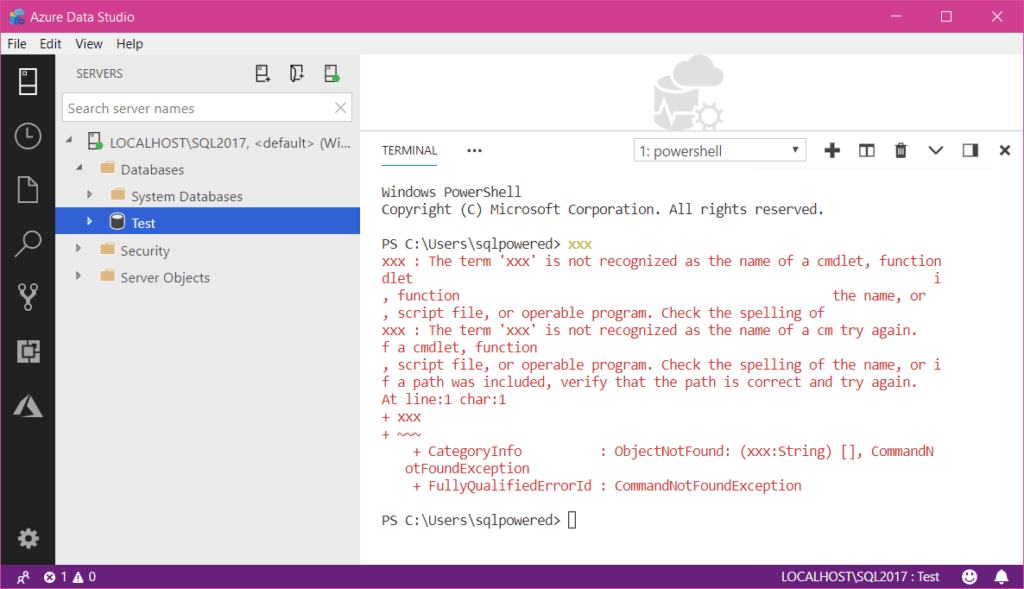Expand the Test database node
The height and width of the screenshot is (589, 1024).
point(89,222)
